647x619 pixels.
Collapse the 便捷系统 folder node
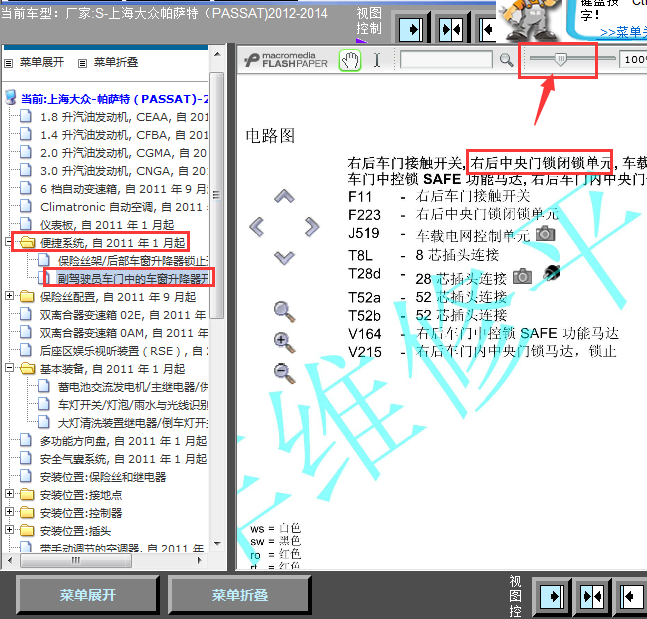(x=9, y=242)
